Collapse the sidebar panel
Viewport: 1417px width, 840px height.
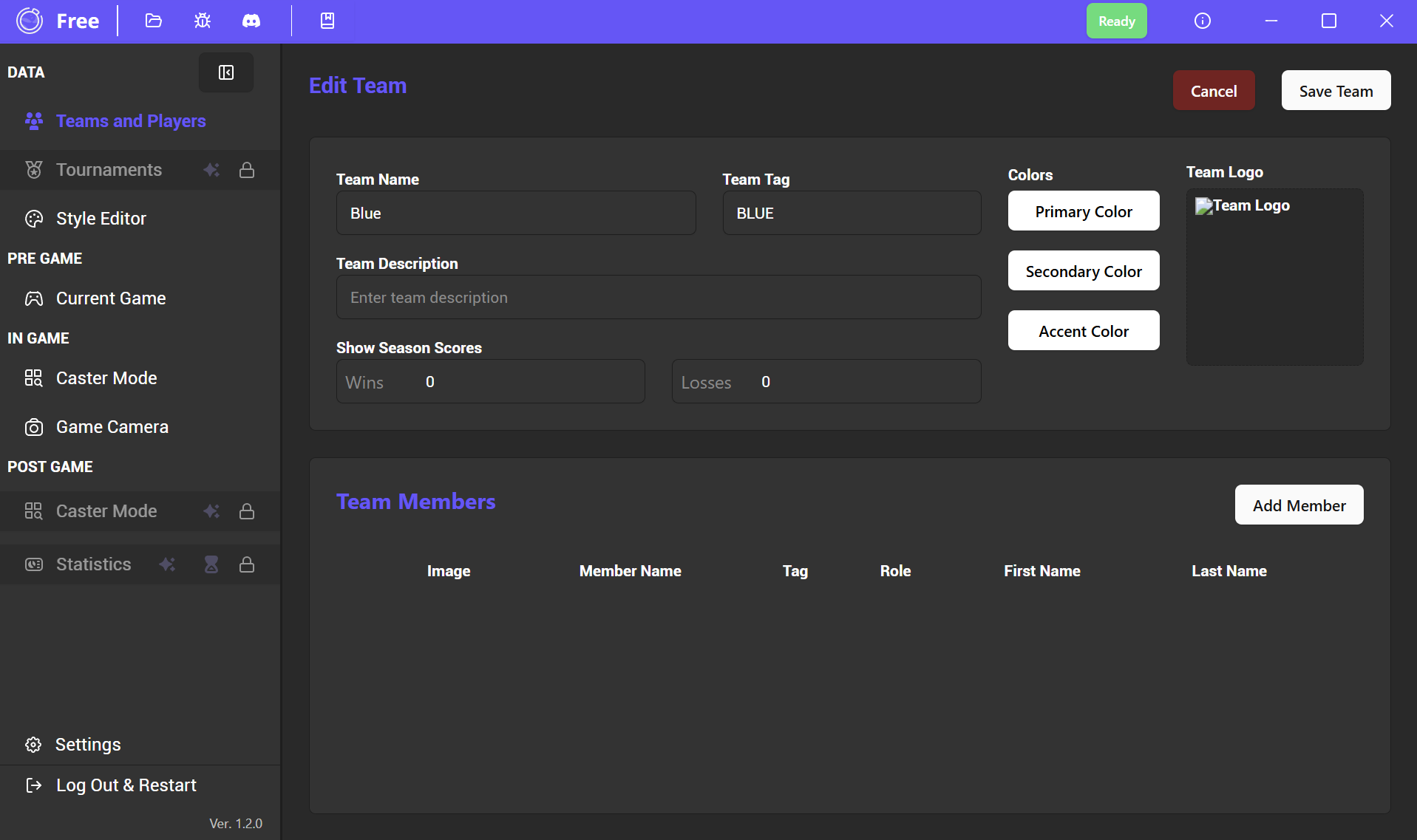pos(226,72)
